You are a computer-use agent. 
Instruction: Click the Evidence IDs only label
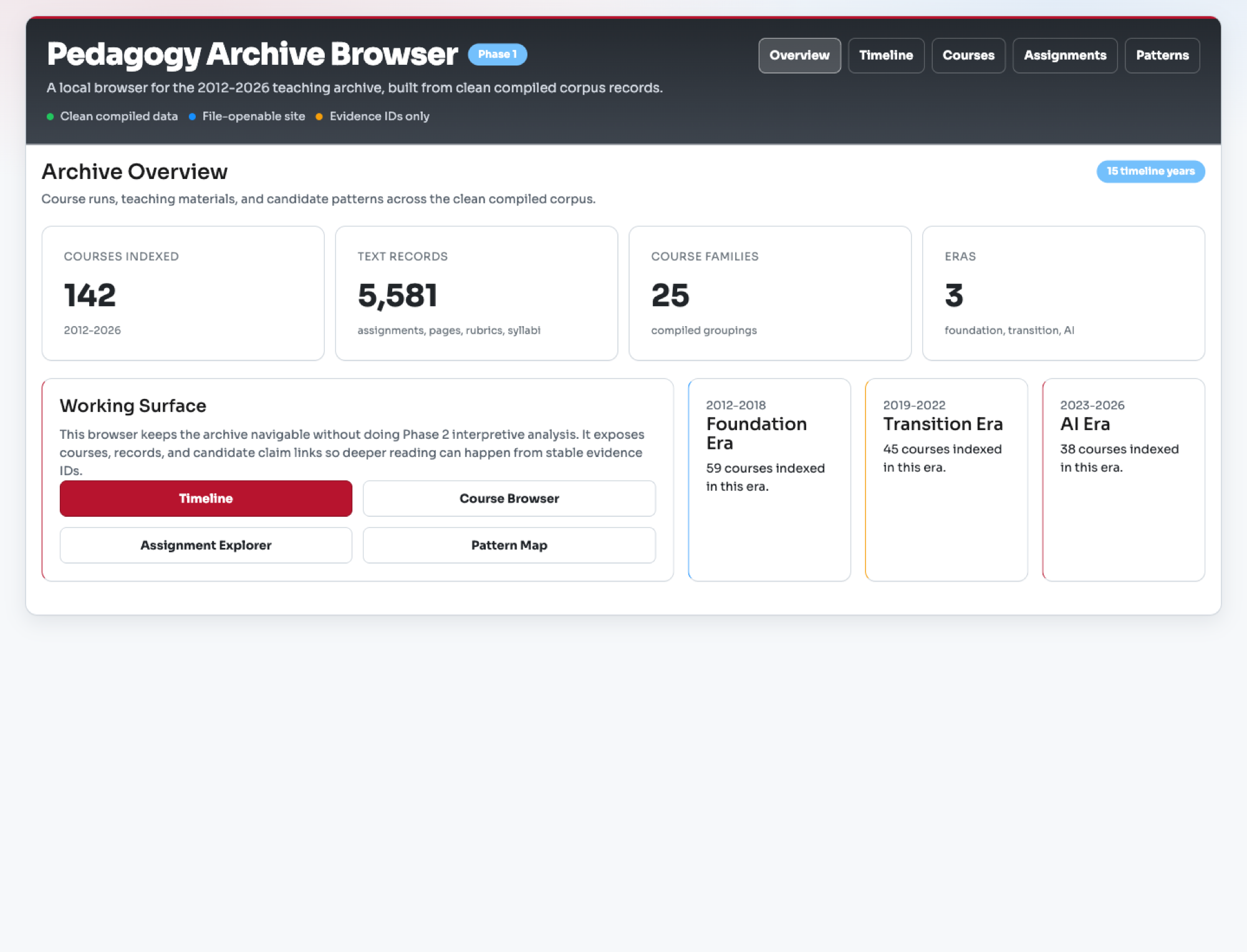[380, 117]
